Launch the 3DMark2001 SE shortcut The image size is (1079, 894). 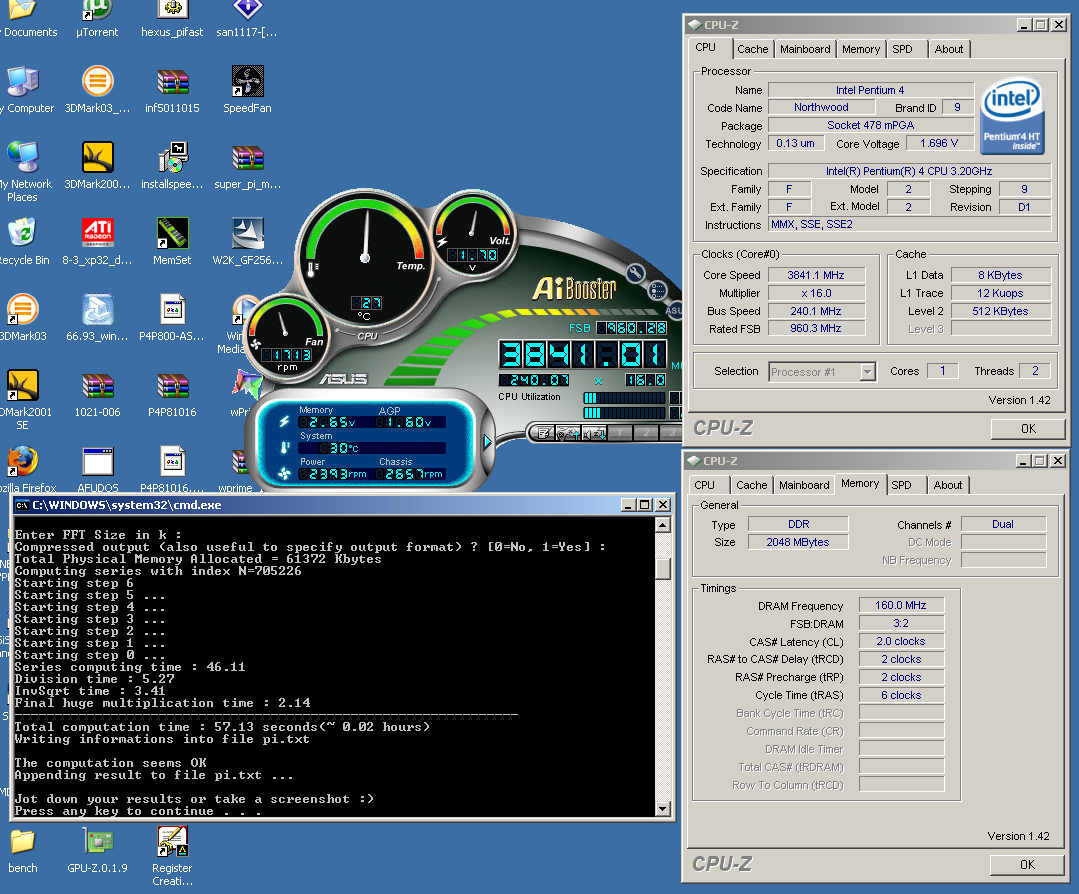tap(23, 400)
